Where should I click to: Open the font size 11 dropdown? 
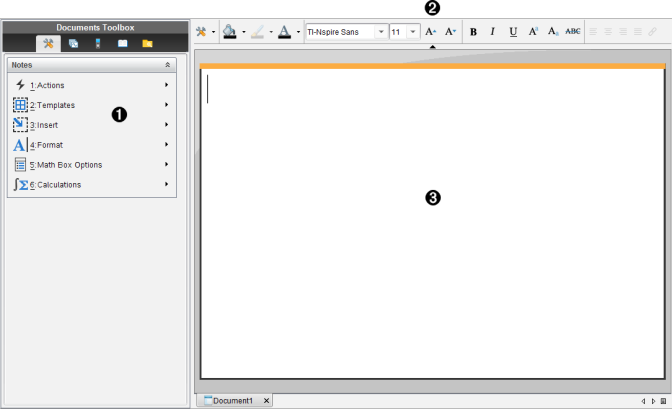pos(413,32)
